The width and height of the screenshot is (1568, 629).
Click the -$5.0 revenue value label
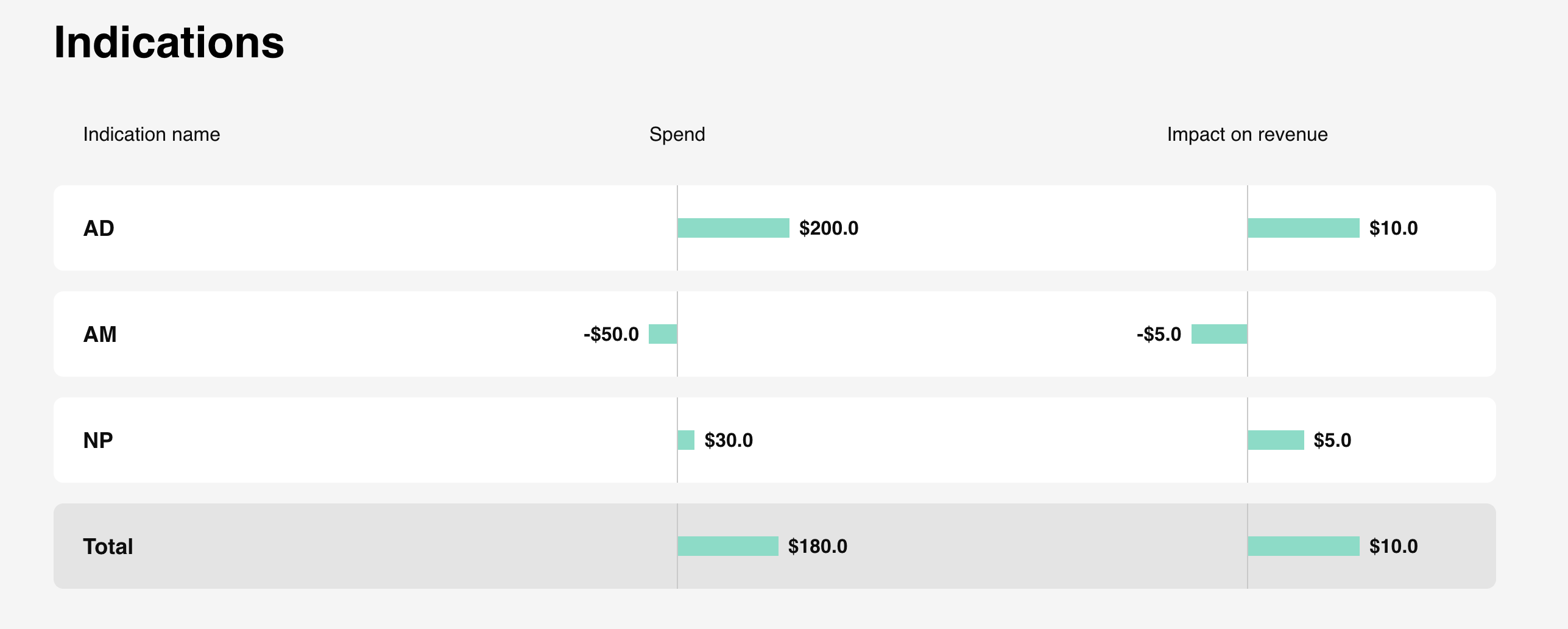(x=1159, y=334)
